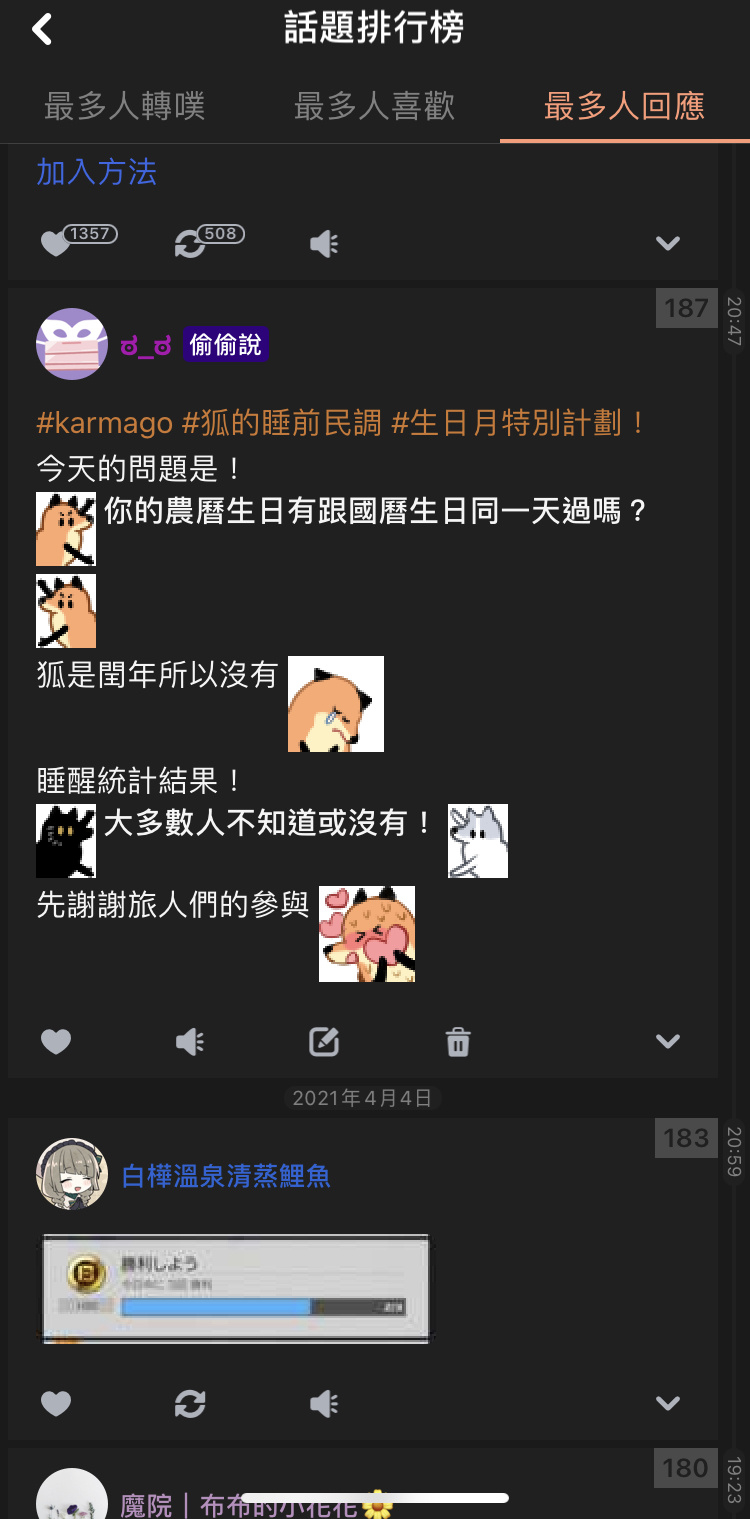Open the 加入方法 link
Image resolution: width=750 pixels, height=1519 pixels.
(97, 172)
